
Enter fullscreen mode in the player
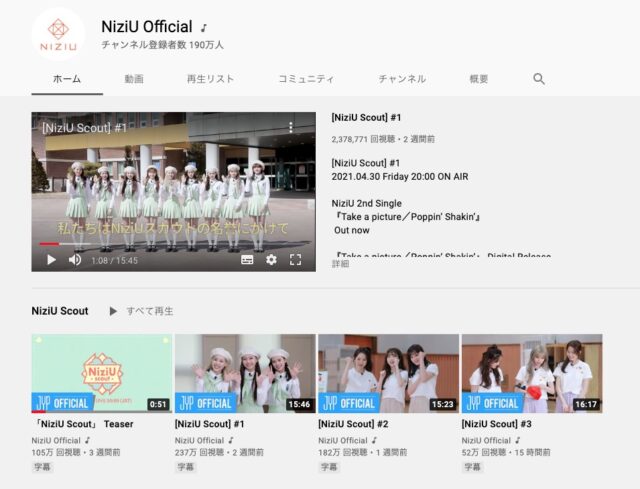[295, 260]
